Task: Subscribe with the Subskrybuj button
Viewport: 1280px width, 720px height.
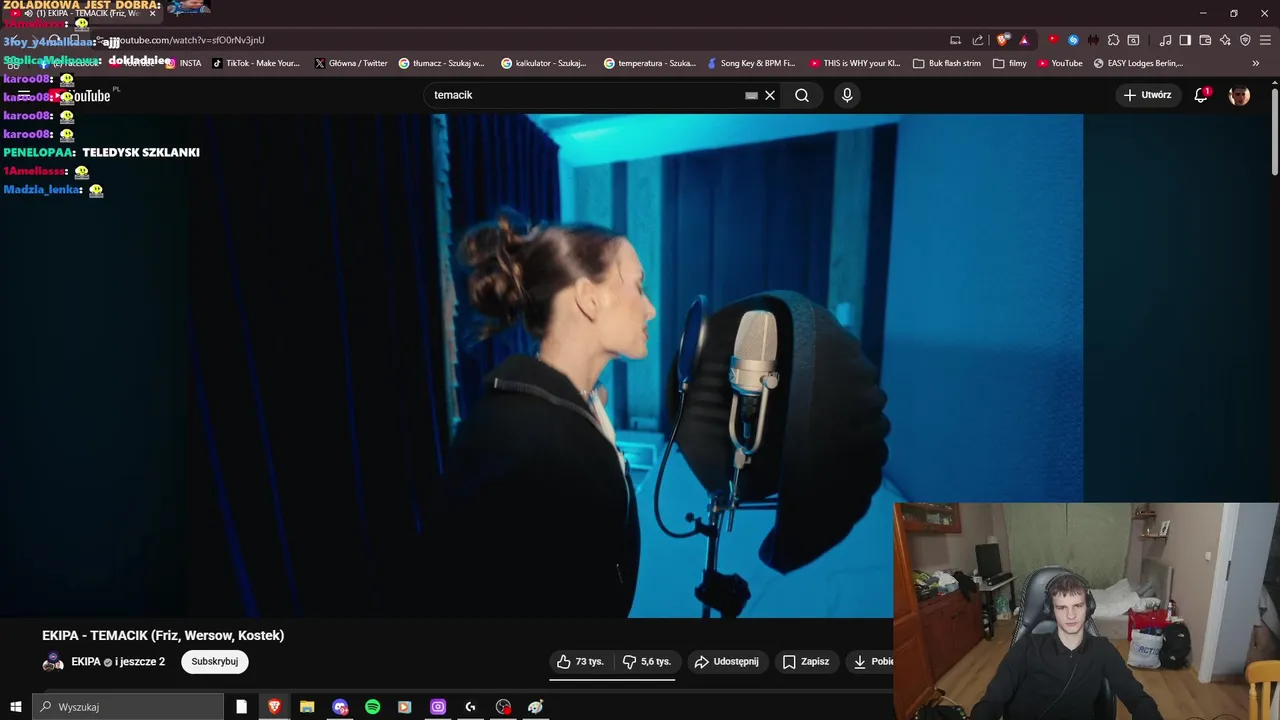Action: (x=215, y=661)
